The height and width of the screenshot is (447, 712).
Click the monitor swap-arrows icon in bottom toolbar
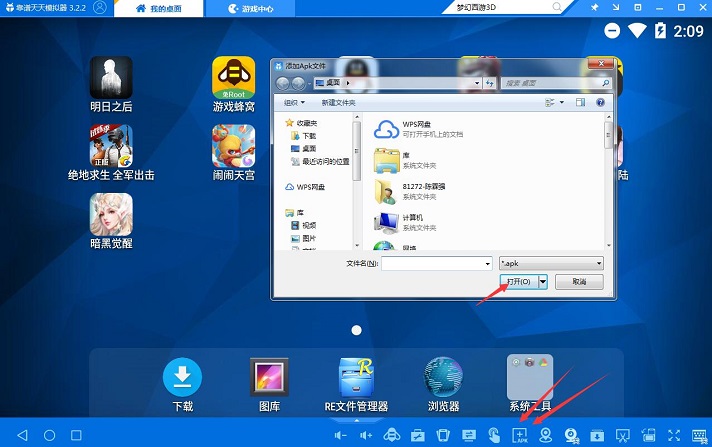pos(469,435)
